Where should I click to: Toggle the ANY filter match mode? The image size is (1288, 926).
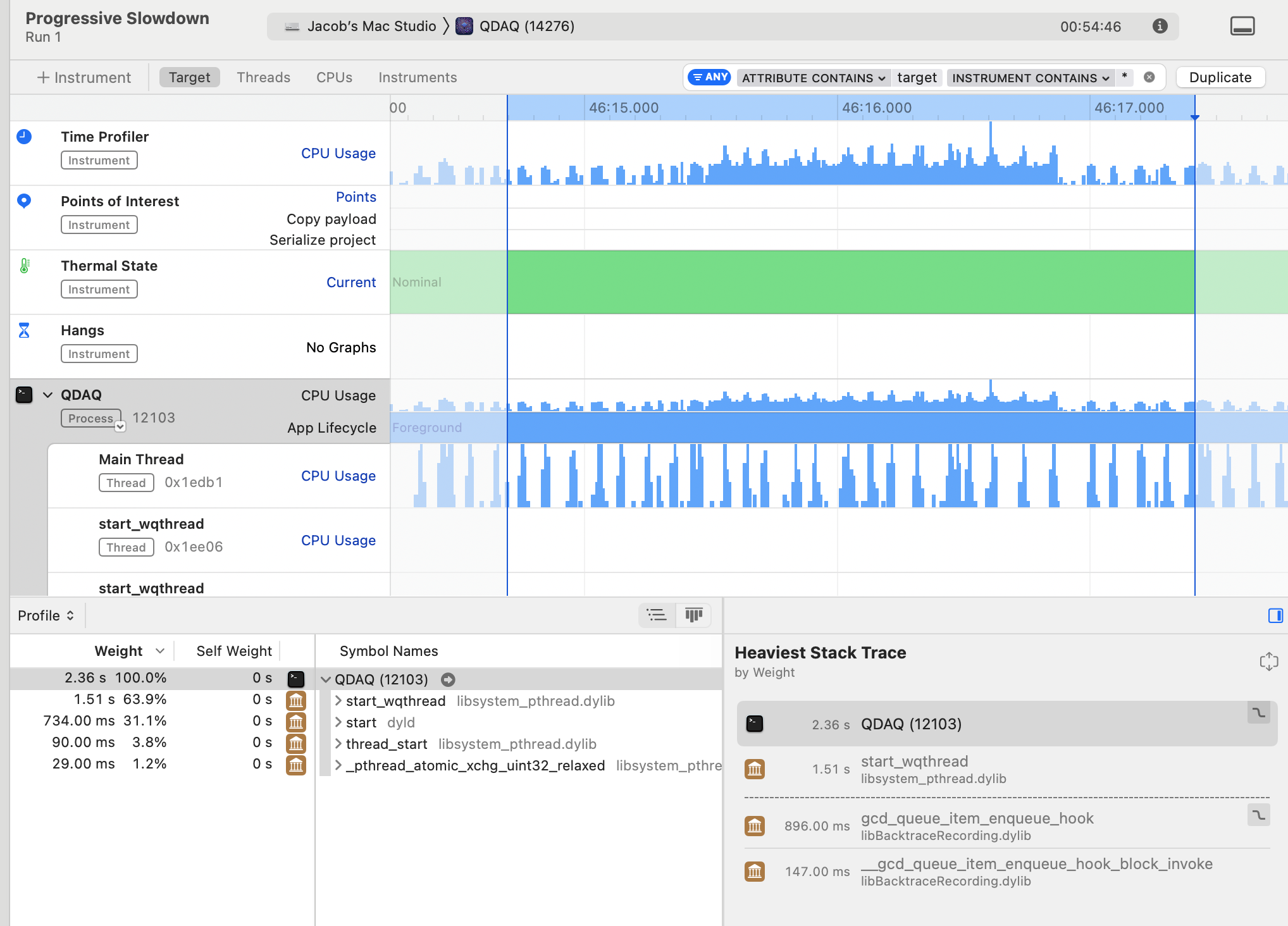pos(710,77)
